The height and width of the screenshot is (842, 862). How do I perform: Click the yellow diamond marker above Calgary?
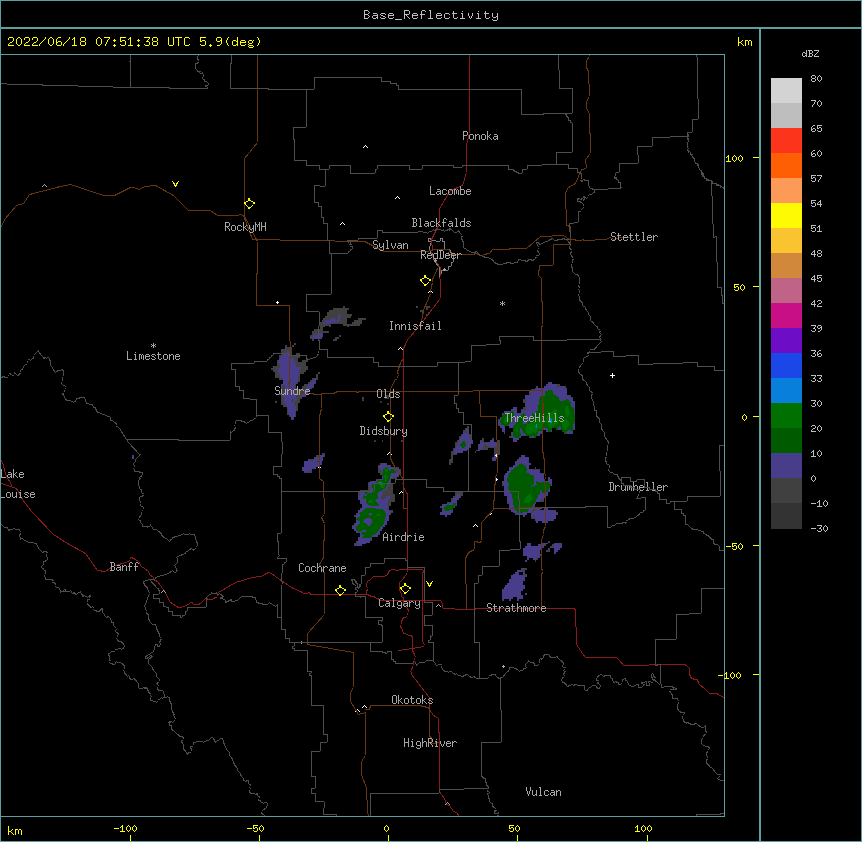(x=405, y=589)
